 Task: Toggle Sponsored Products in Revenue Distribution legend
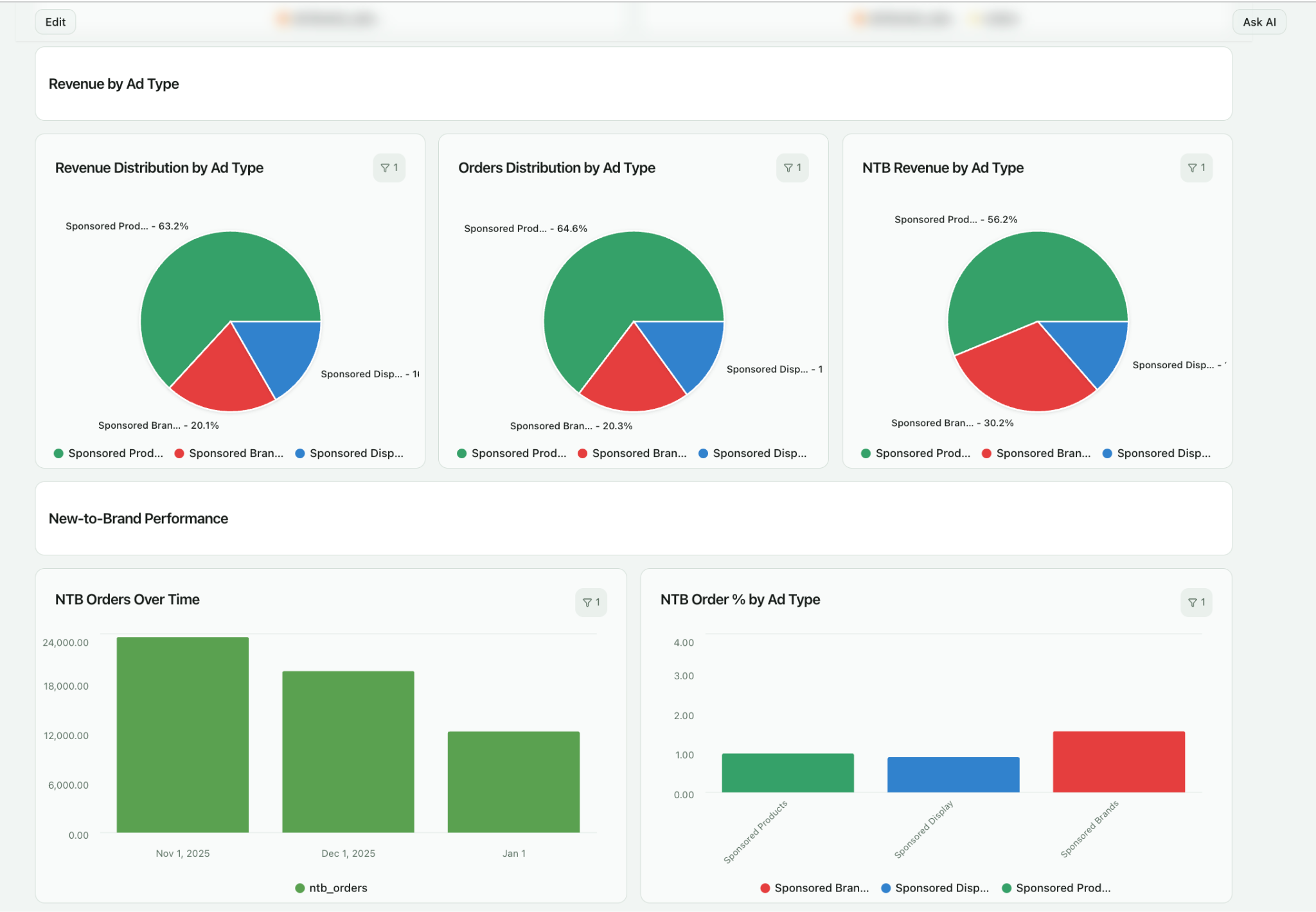point(109,453)
